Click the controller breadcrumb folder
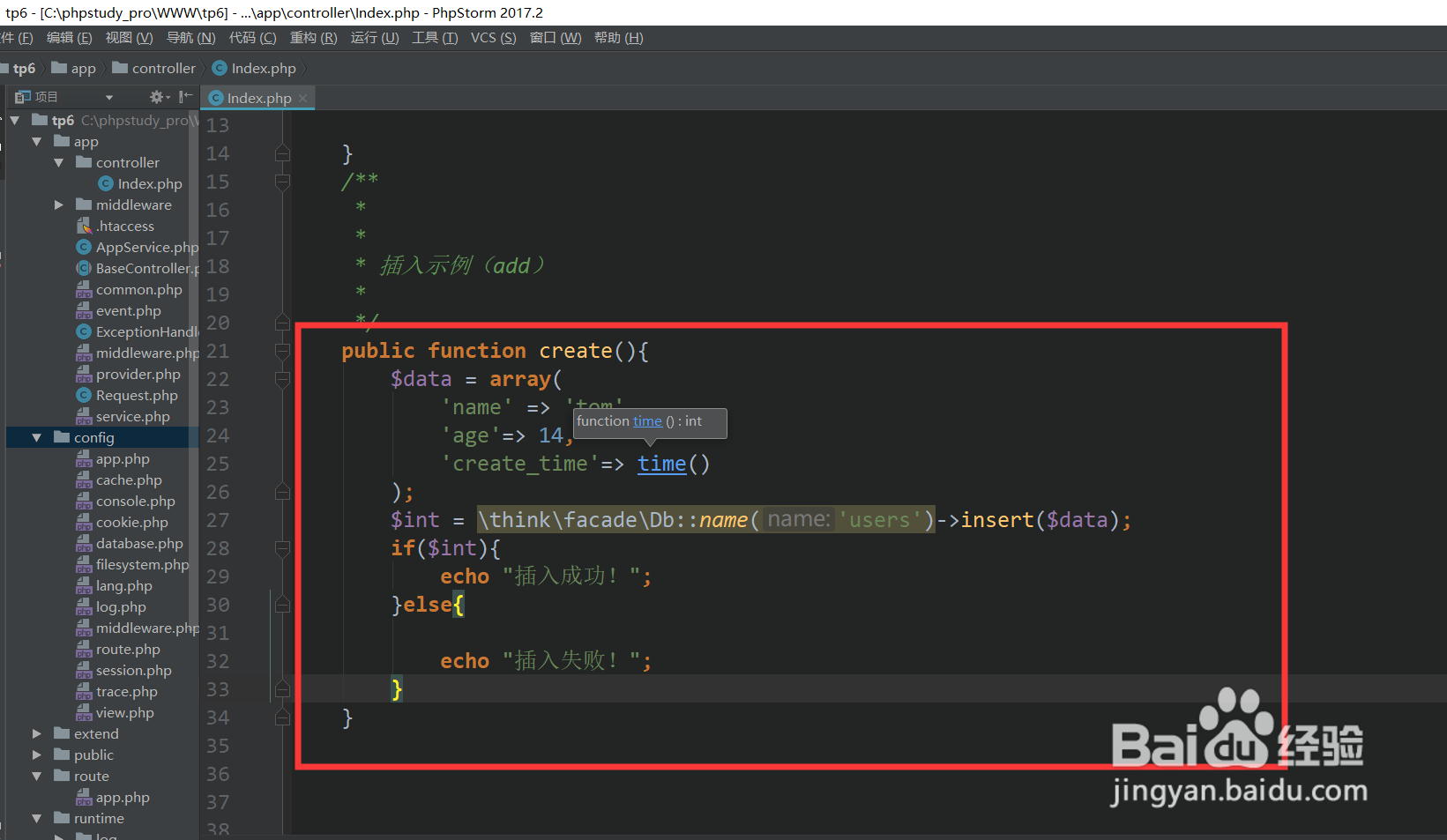 point(154,69)
